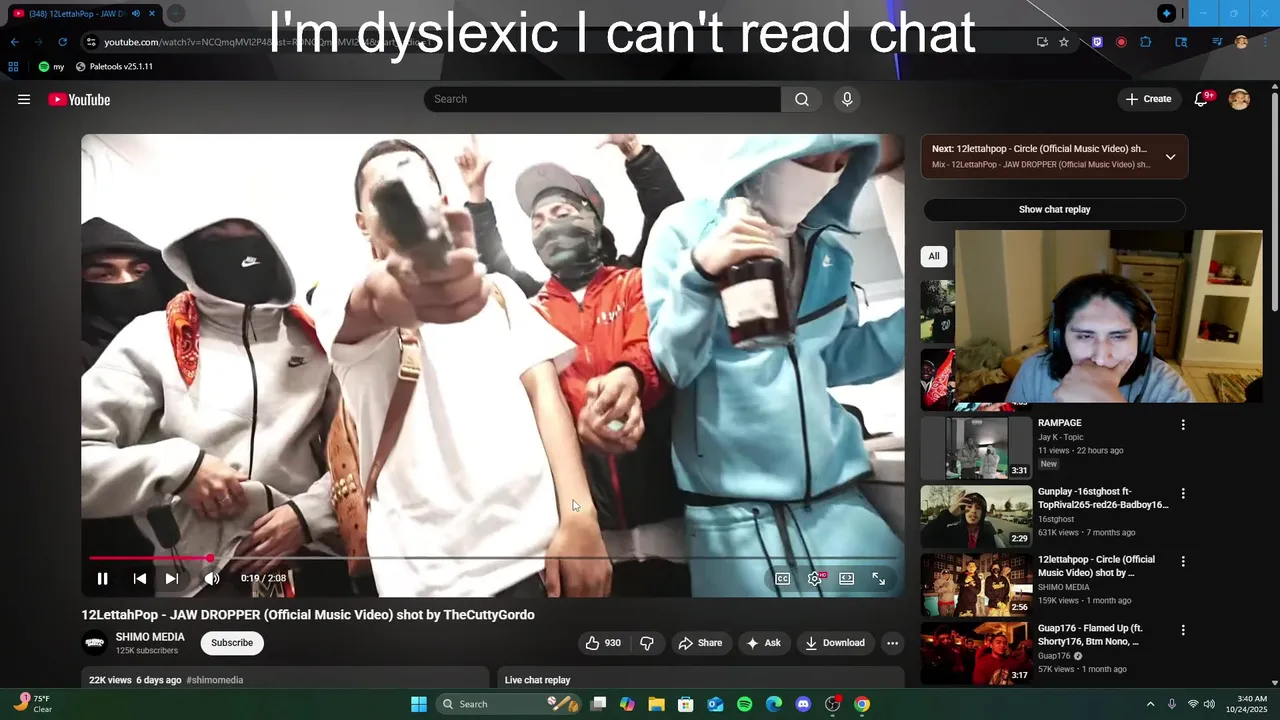Open YouTube notifications bell

(x=1202, y=99)
